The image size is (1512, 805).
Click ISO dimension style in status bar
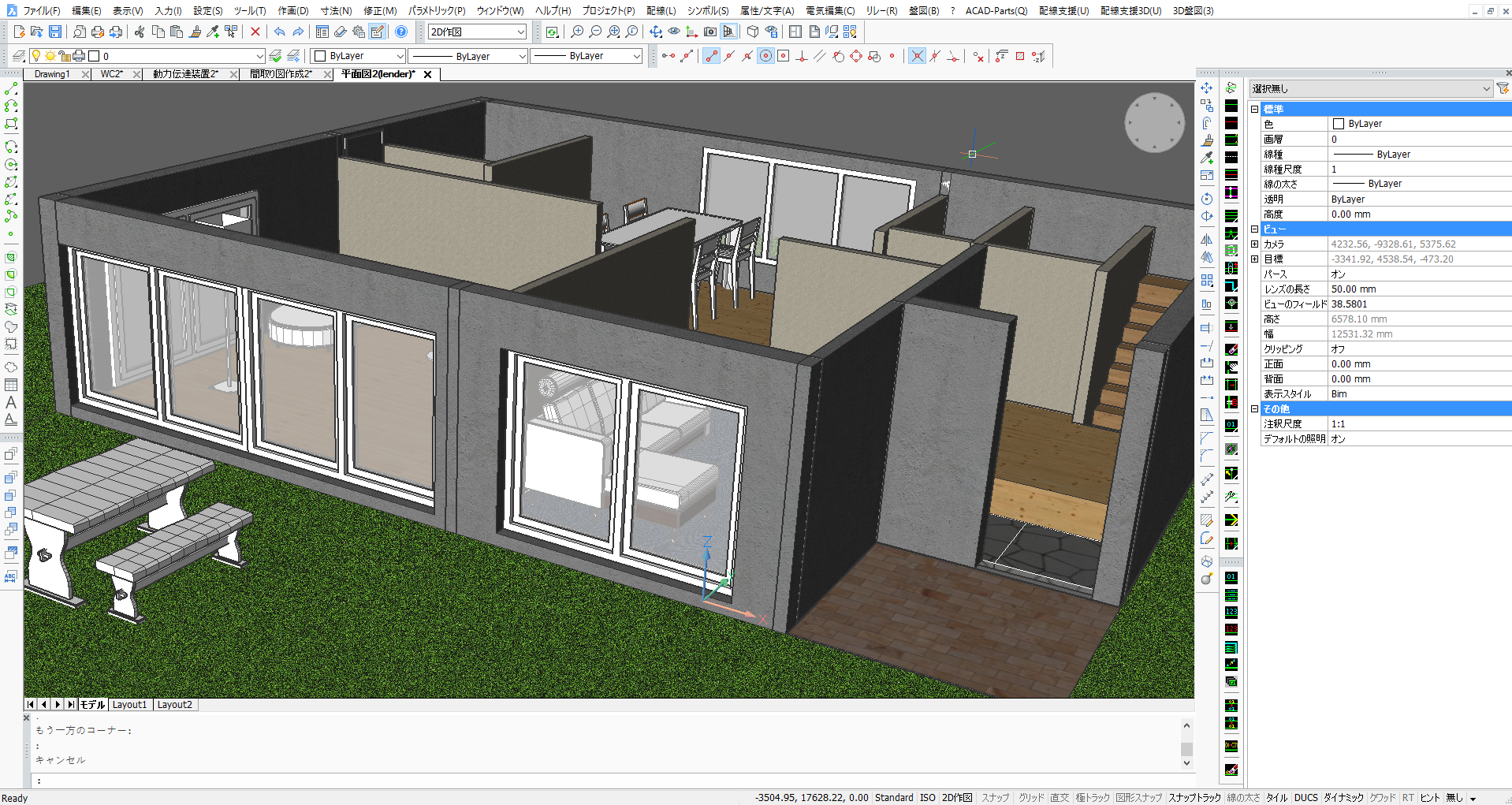[x=928, y=798]
